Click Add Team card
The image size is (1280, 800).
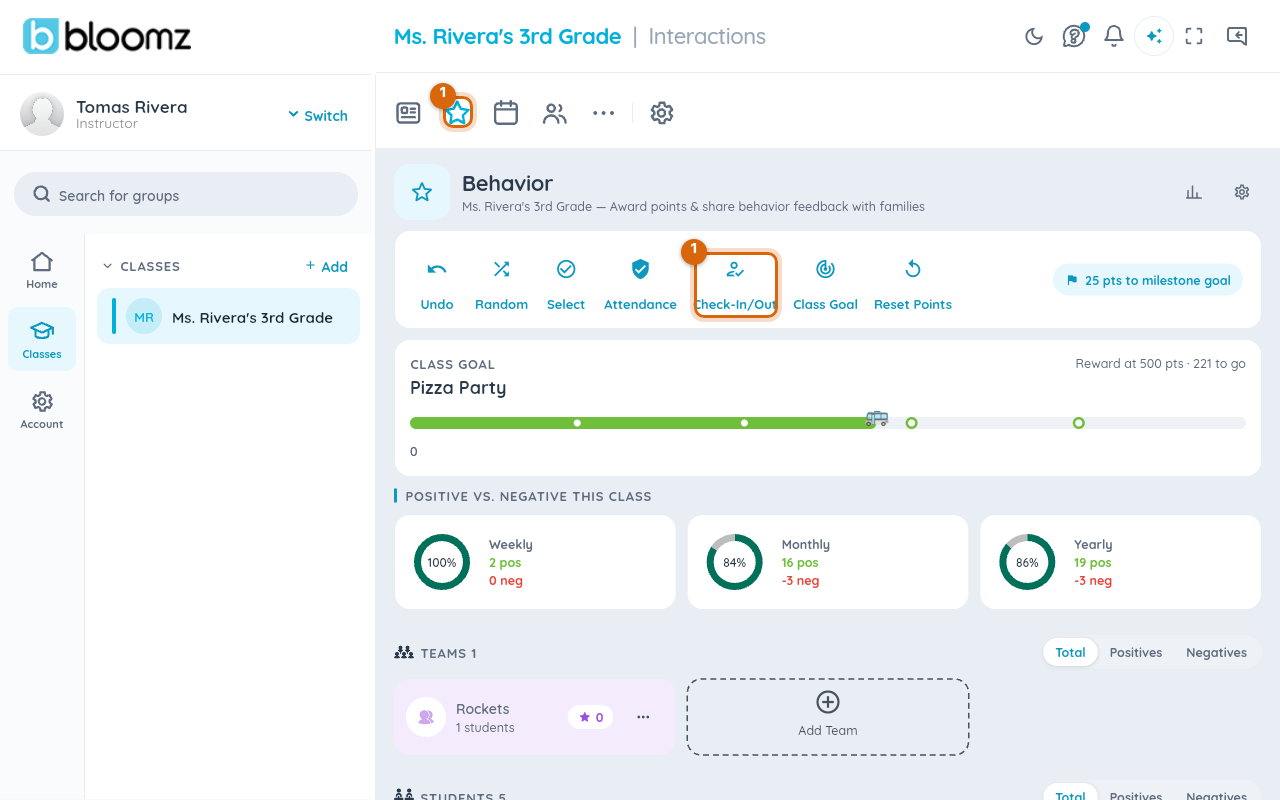tap(828, 717)
